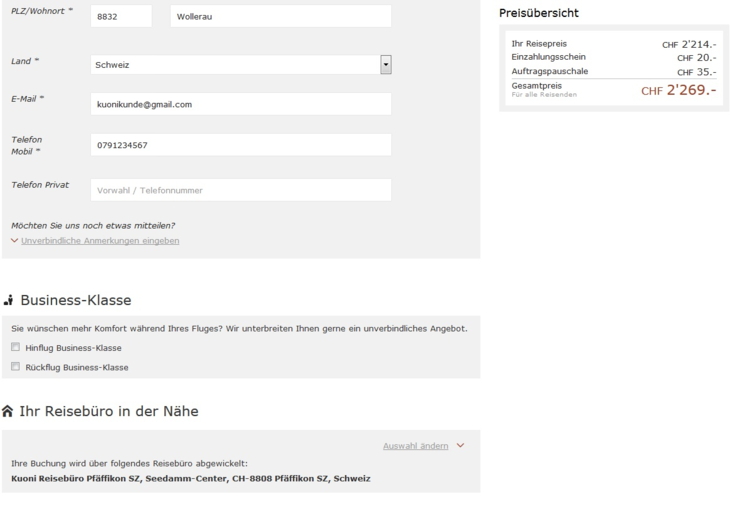
Task: Expand Unverbindliche Anmerkungen eingeben
Action: (x=100, y=241)
